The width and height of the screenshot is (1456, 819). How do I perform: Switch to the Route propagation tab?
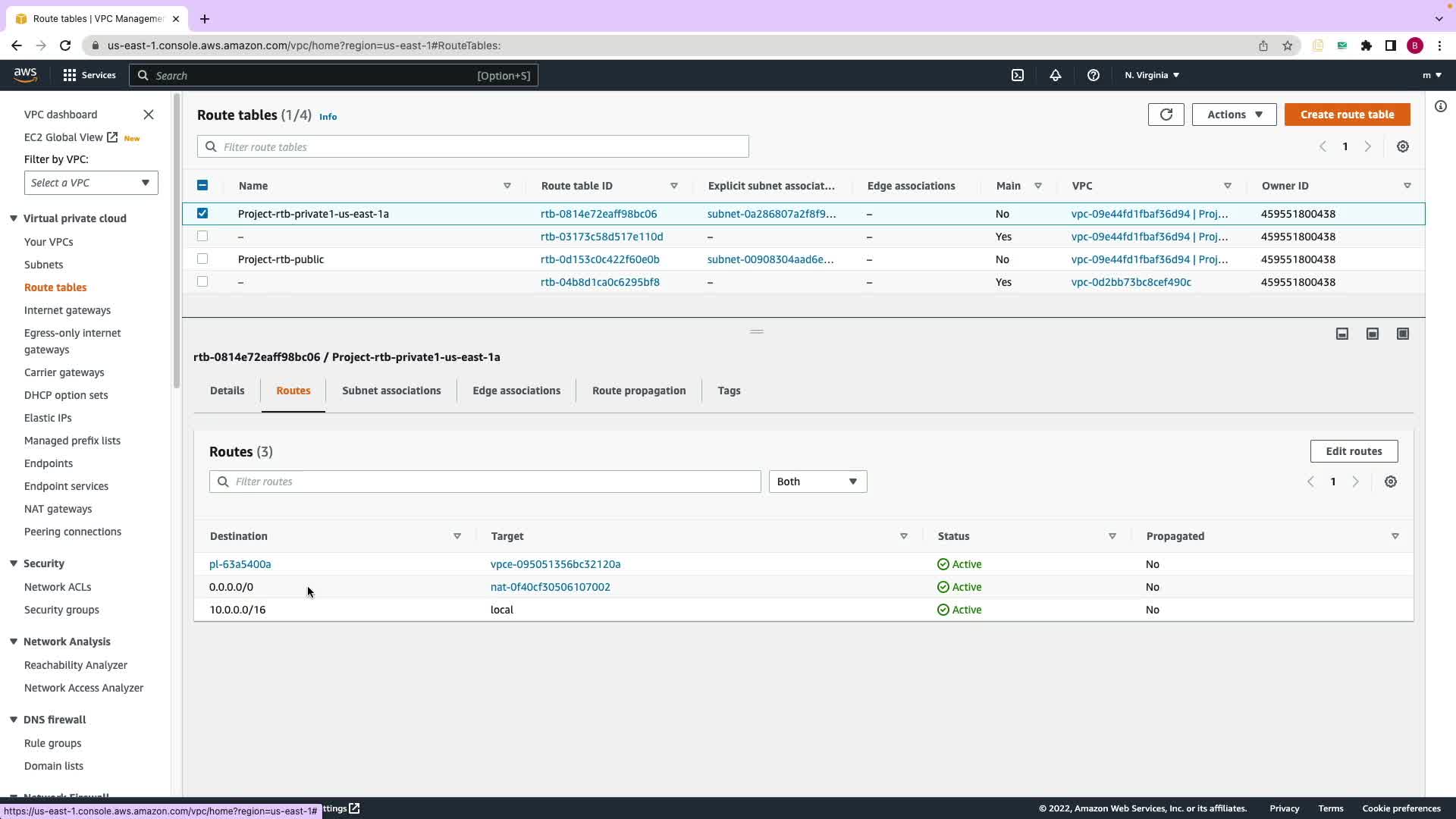point(639,391)
